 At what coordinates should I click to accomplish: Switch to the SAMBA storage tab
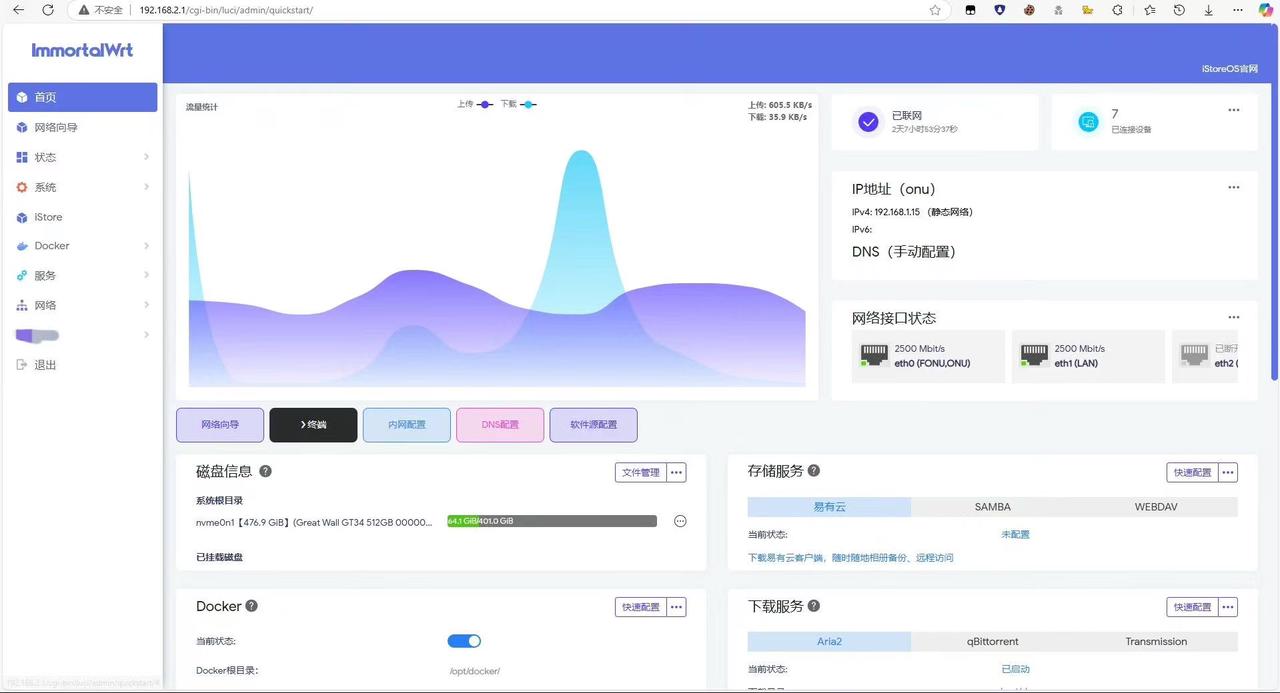coord(992,507)
